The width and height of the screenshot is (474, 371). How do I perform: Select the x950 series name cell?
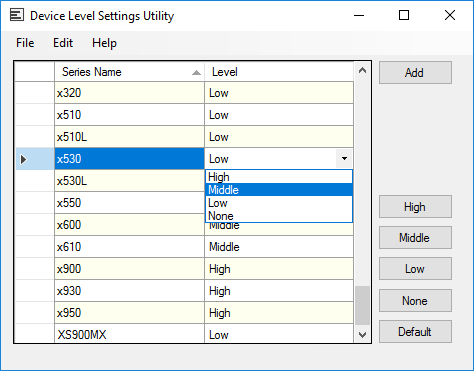(x=129, y=313)
